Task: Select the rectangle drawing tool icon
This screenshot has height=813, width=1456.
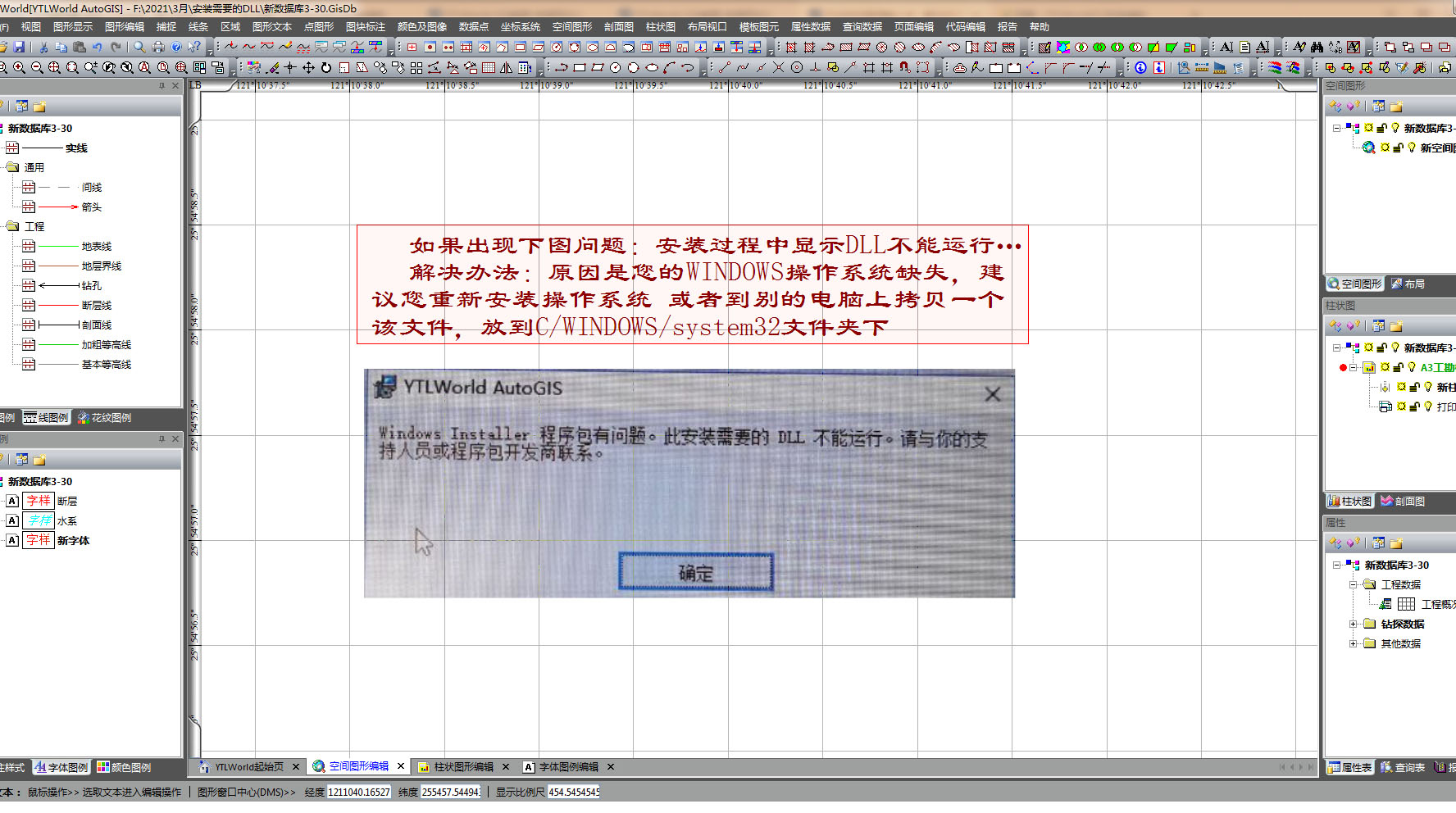Action: (580, 67)
